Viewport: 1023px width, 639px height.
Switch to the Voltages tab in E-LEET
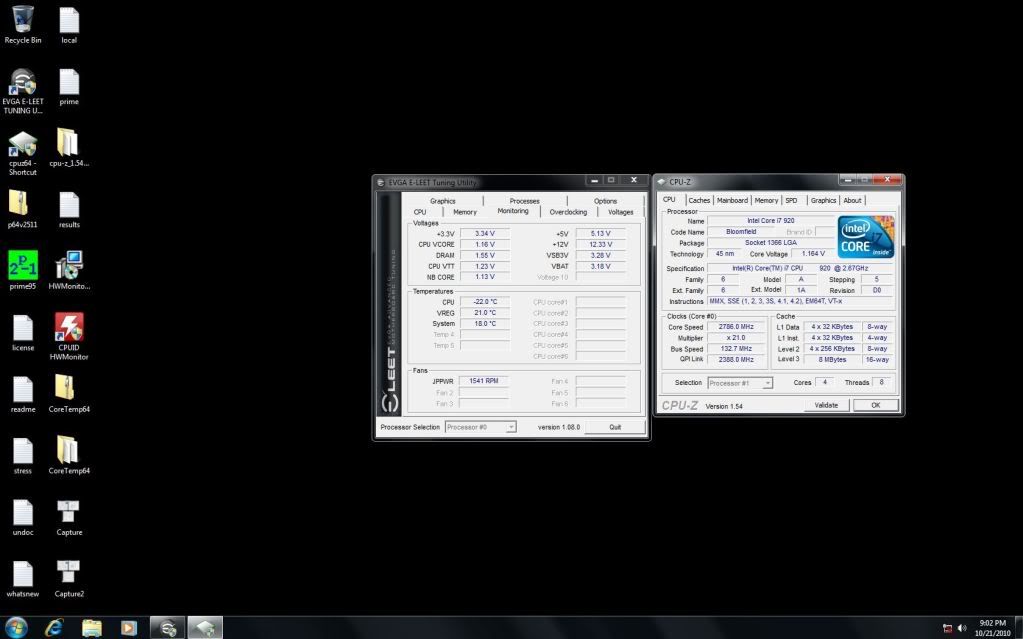click(x=620, y=212)
